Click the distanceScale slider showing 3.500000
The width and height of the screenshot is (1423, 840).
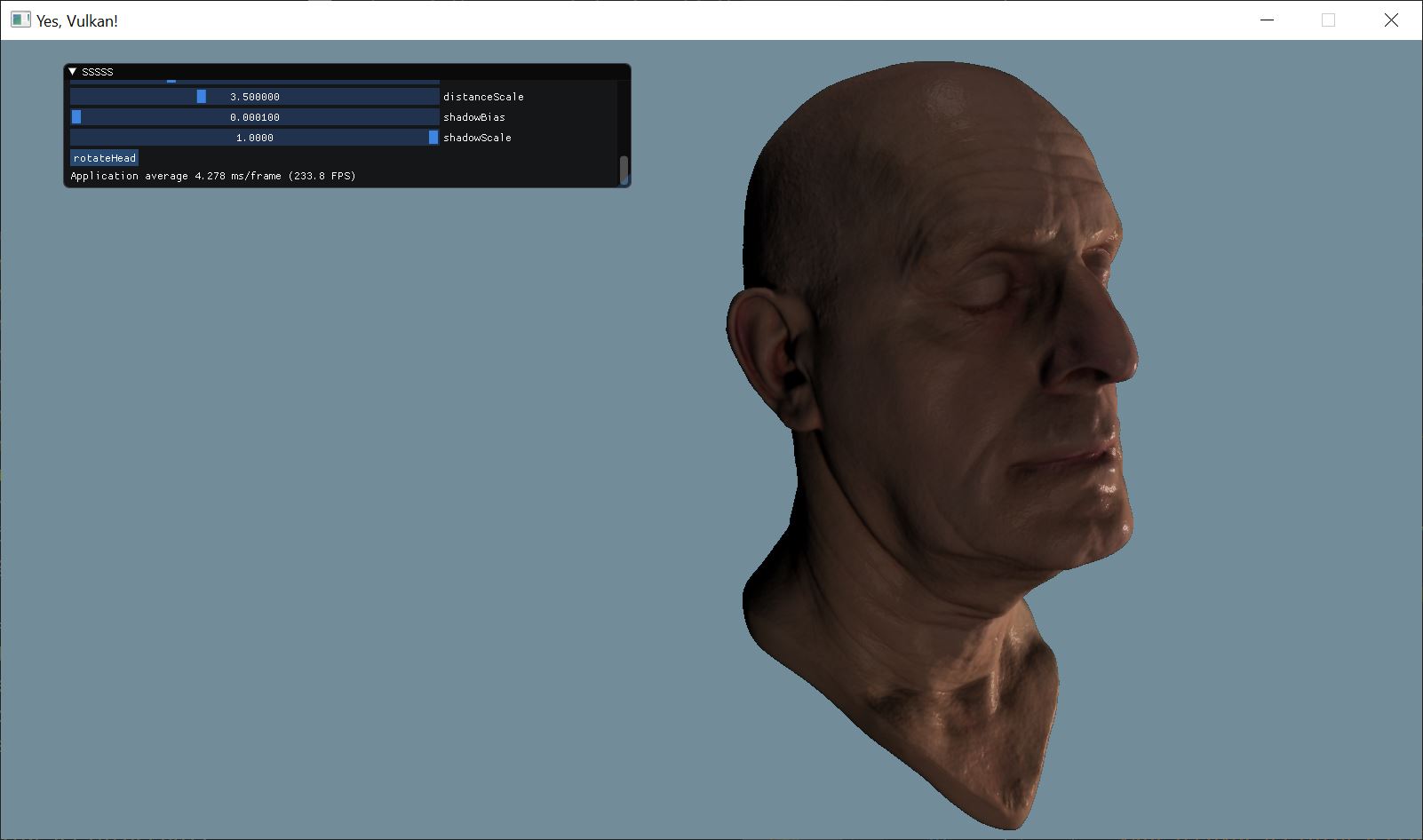255,97
